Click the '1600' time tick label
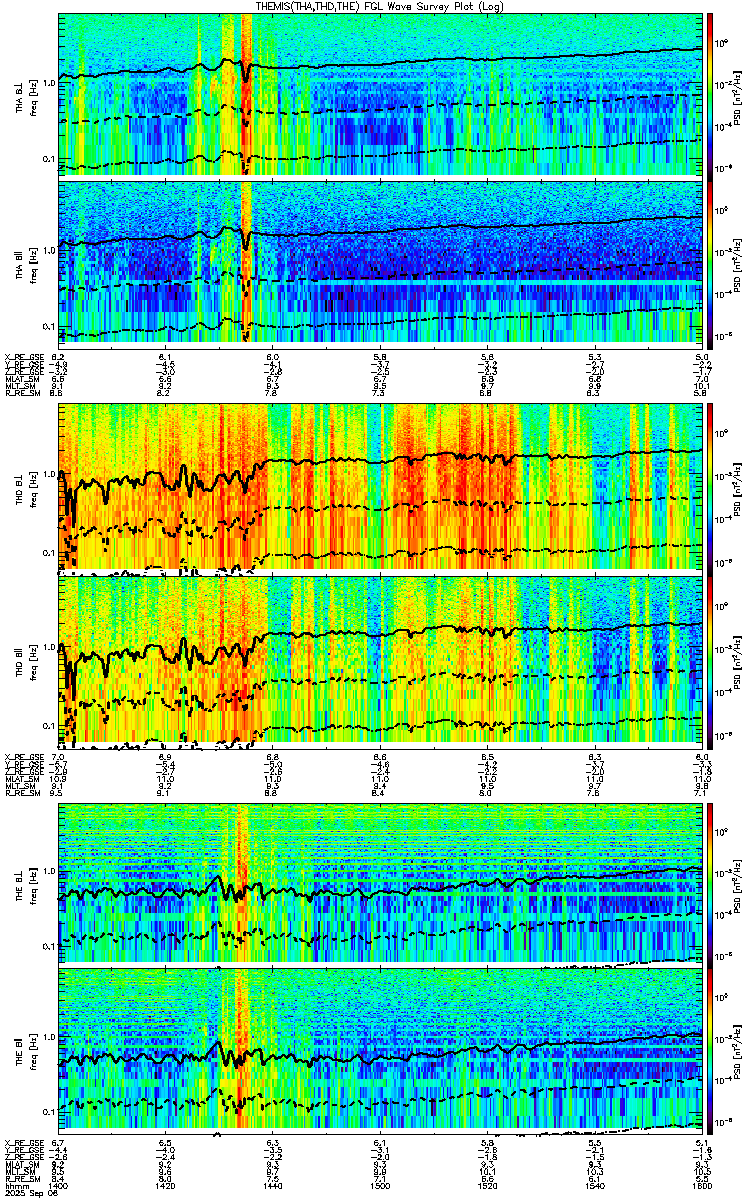 click(x=701, y=1184)
